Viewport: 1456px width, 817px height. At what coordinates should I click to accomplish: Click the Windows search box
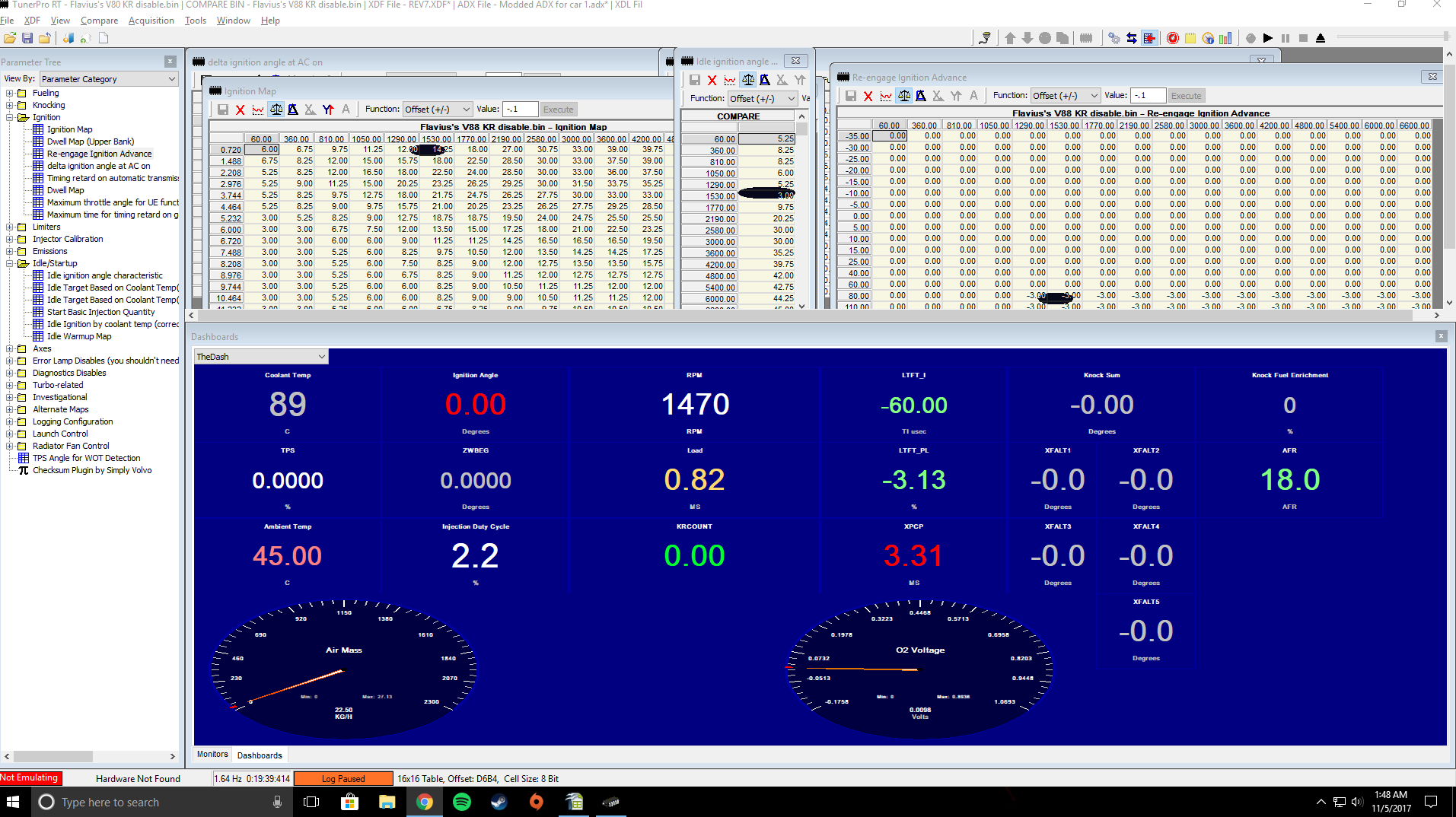(162, 802)
